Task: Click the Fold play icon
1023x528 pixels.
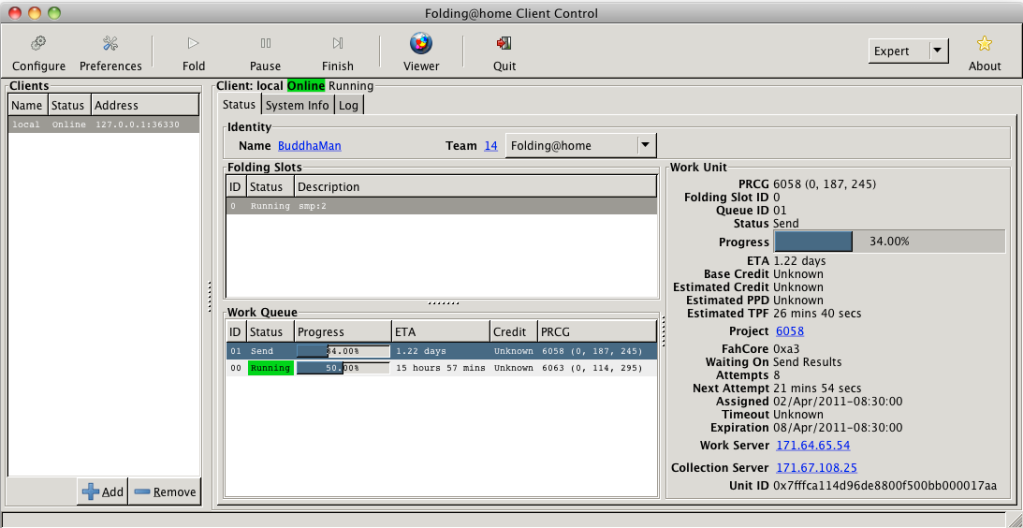Action: coord(193,44)
